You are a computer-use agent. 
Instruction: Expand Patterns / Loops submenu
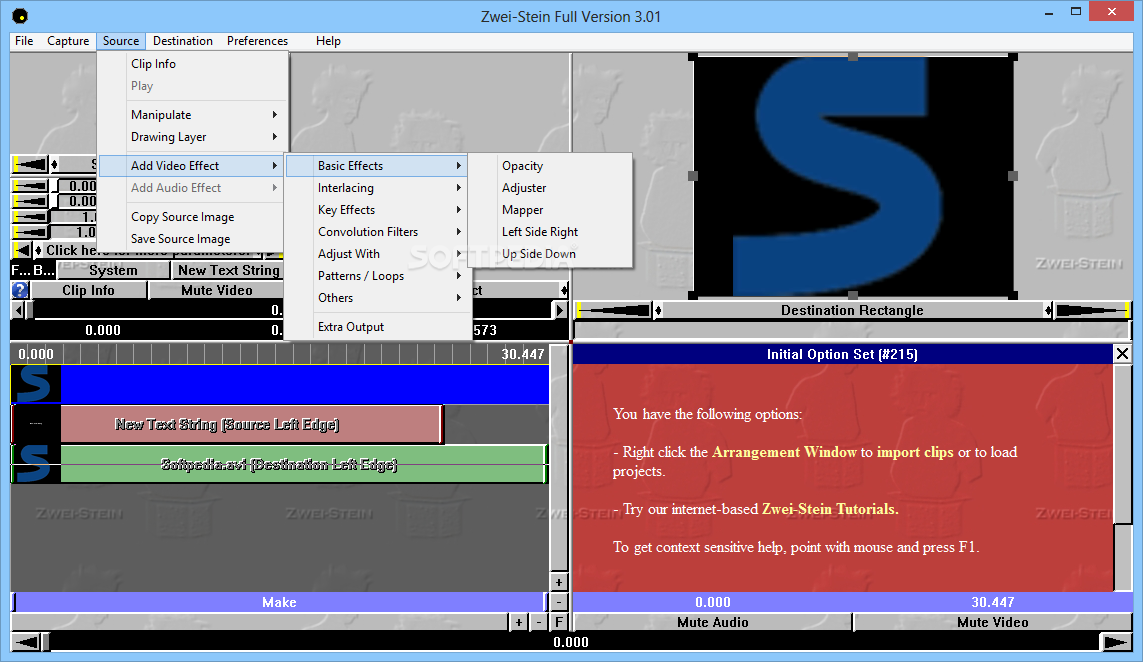[377, 276]
